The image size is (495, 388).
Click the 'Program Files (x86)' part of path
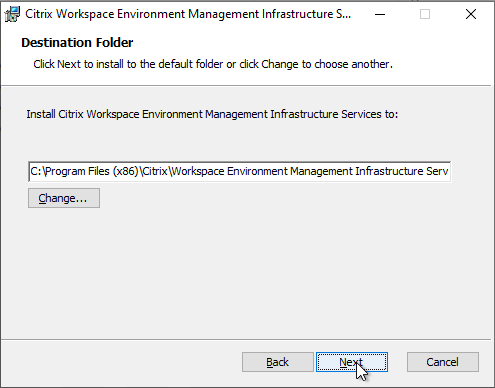click(x=92, y=171)
